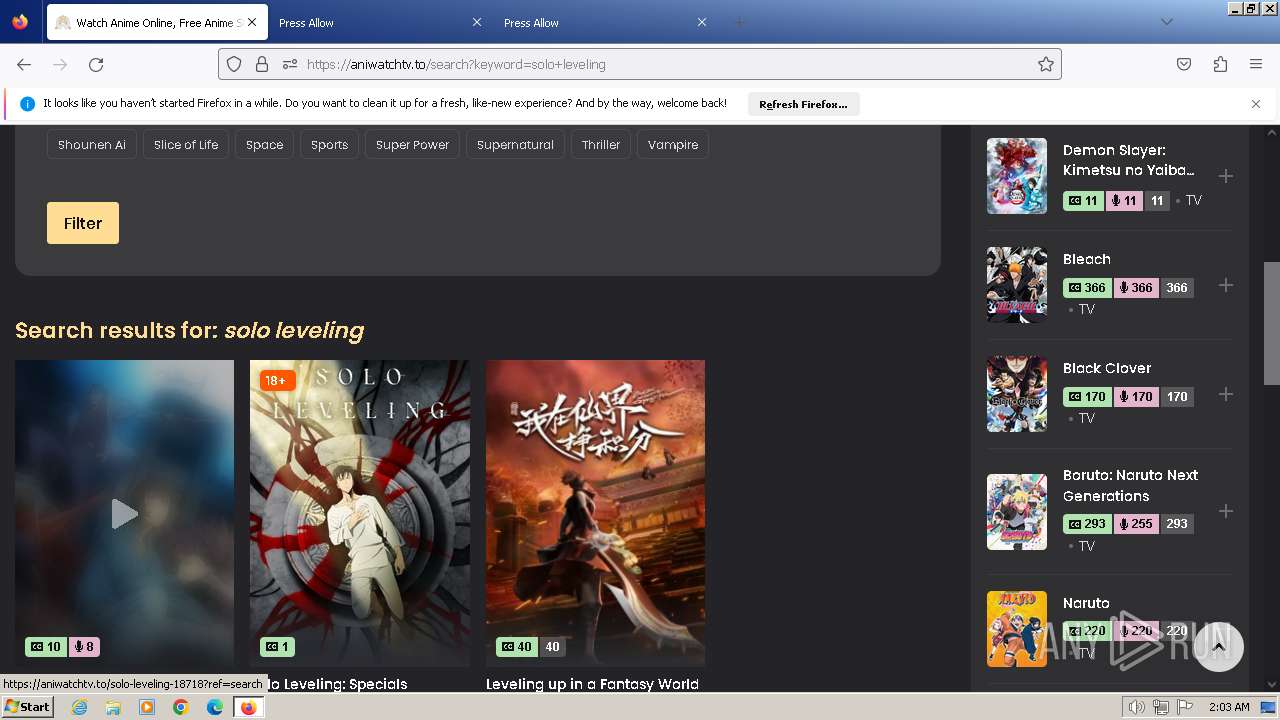1280x720 pixels.
Task: Open Leveling up in a Fantasy World title link
Action: tap(592, 684)
